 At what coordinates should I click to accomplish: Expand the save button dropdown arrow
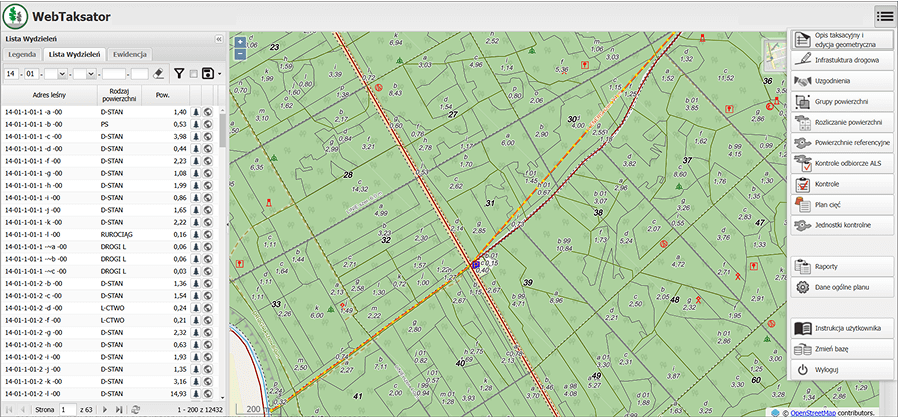click(219, 73)
